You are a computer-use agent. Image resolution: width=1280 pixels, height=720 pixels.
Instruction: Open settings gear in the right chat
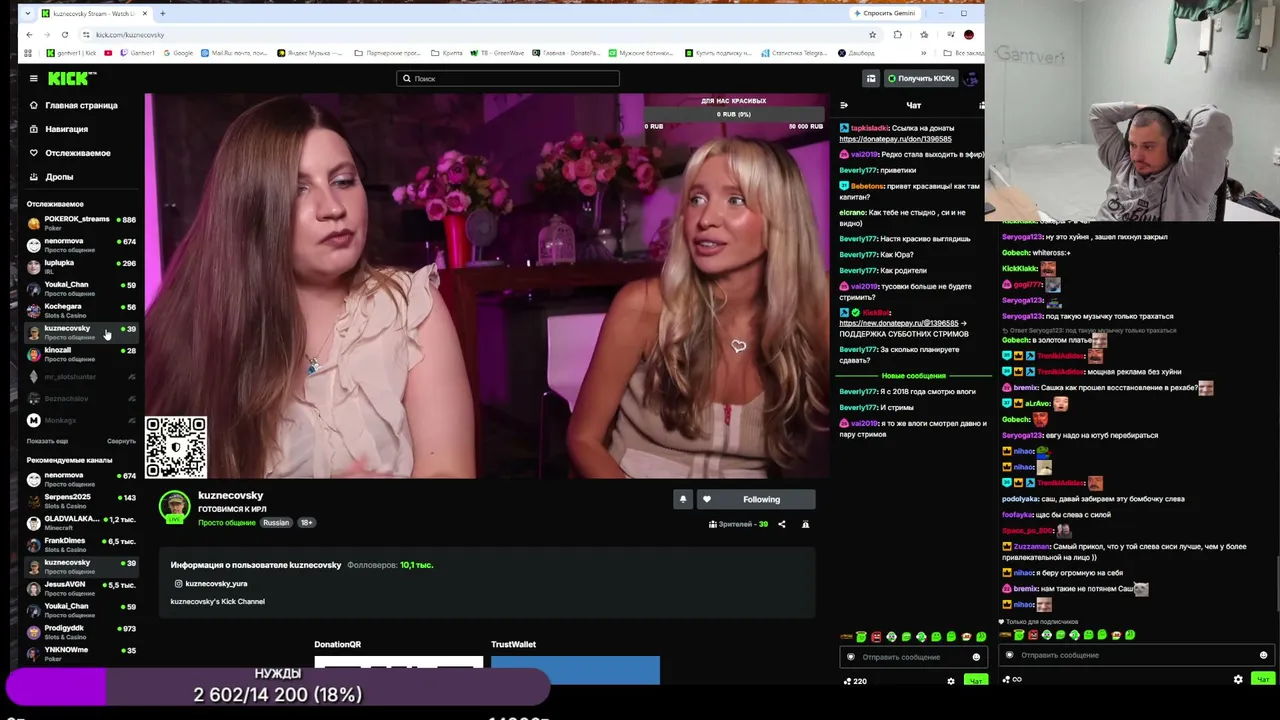pos(1238,679)
